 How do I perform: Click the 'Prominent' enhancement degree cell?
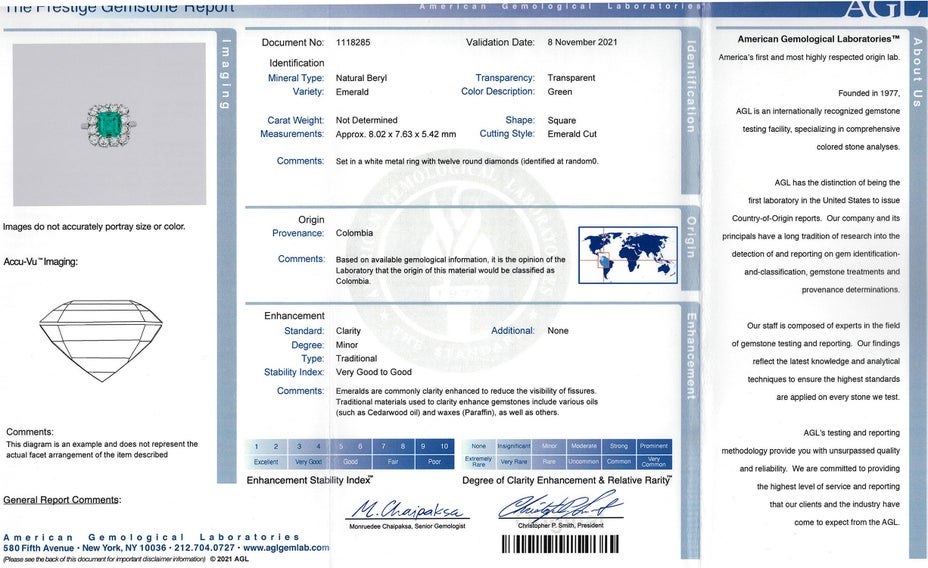(x=654, y=446)
